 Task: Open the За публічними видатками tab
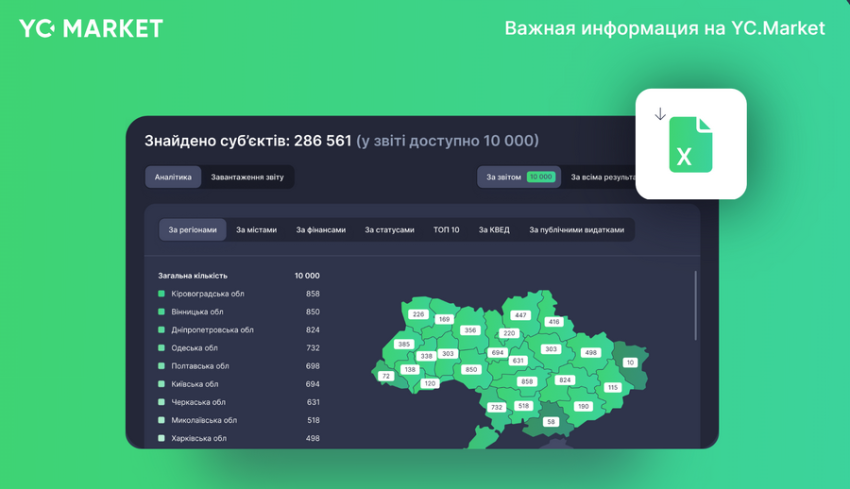pos(577,230)
